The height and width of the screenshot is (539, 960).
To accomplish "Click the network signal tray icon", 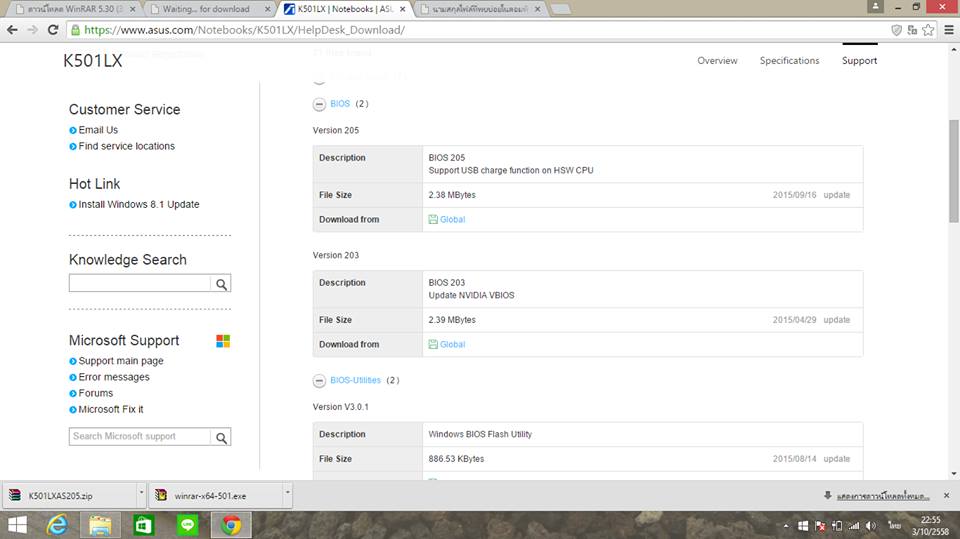I will (x=853, y=526).
